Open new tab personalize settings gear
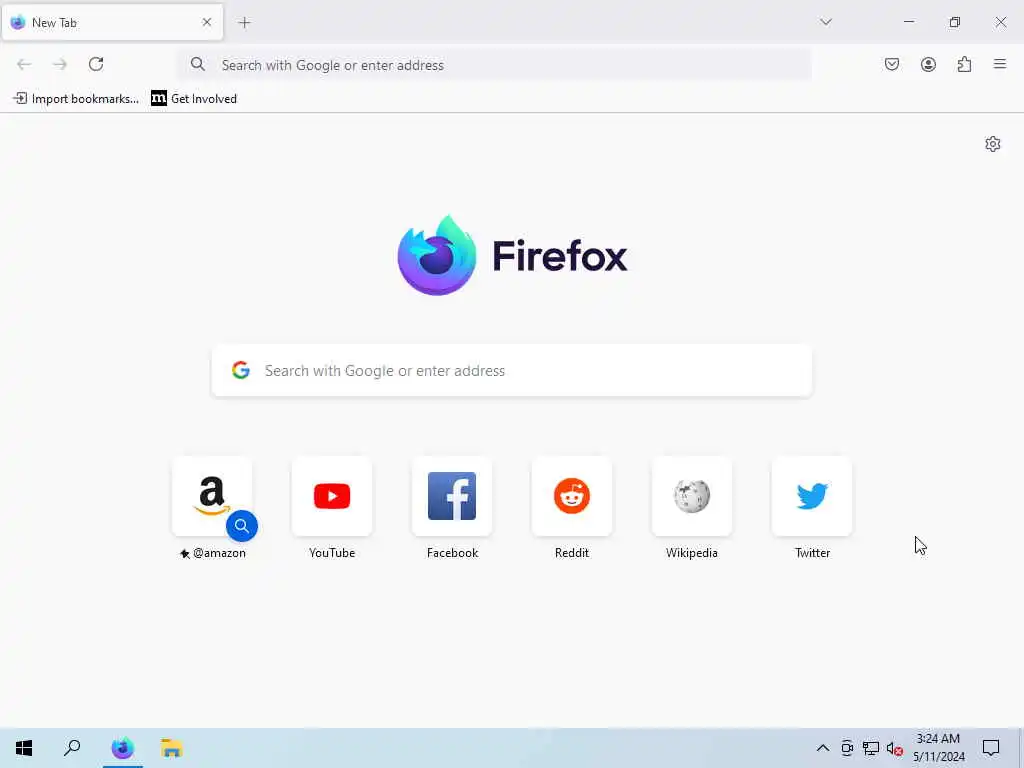The height and width of the screenshot is (768, 1024). [x=993, y=144]
